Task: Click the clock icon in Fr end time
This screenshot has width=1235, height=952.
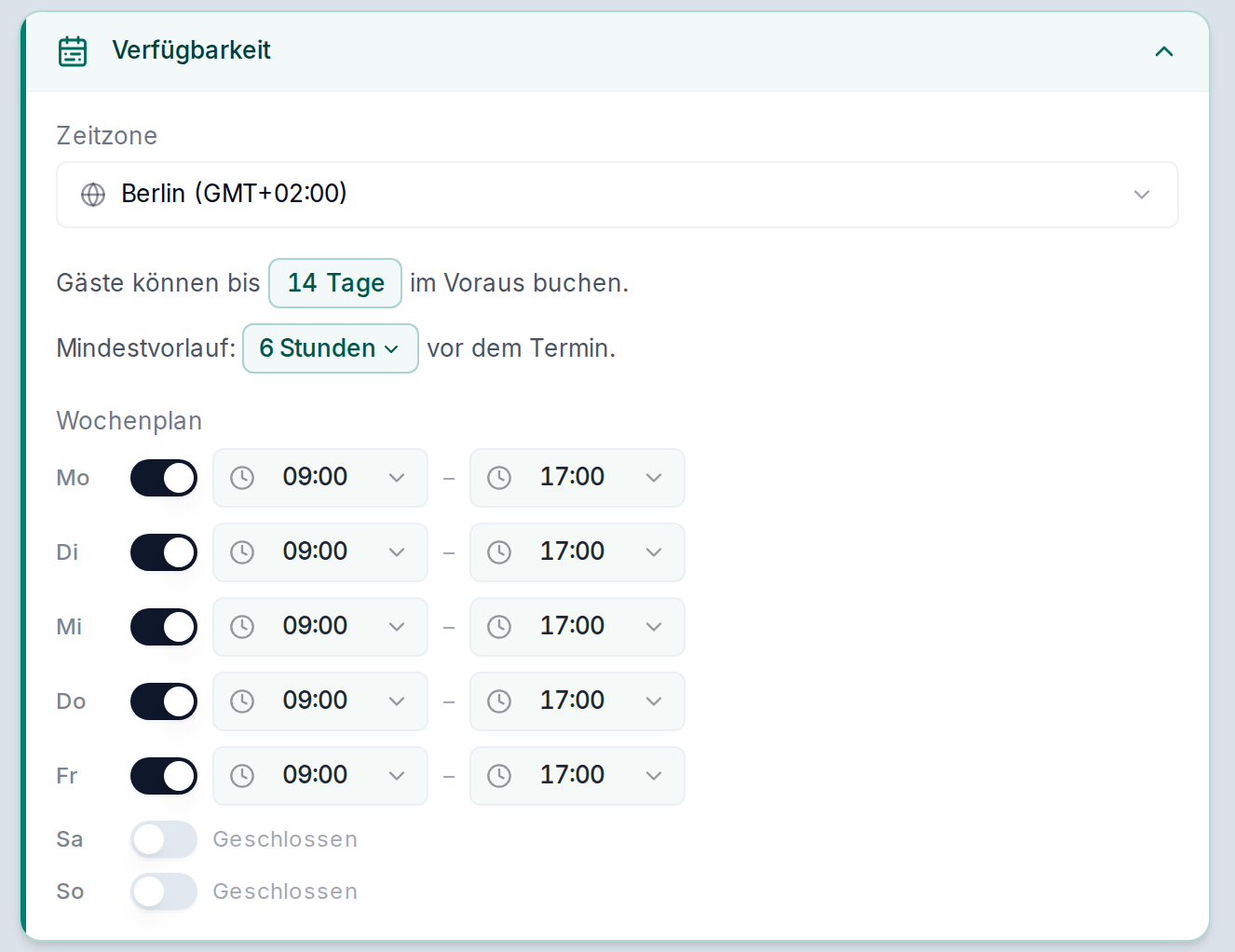Action: pos(499,776)
